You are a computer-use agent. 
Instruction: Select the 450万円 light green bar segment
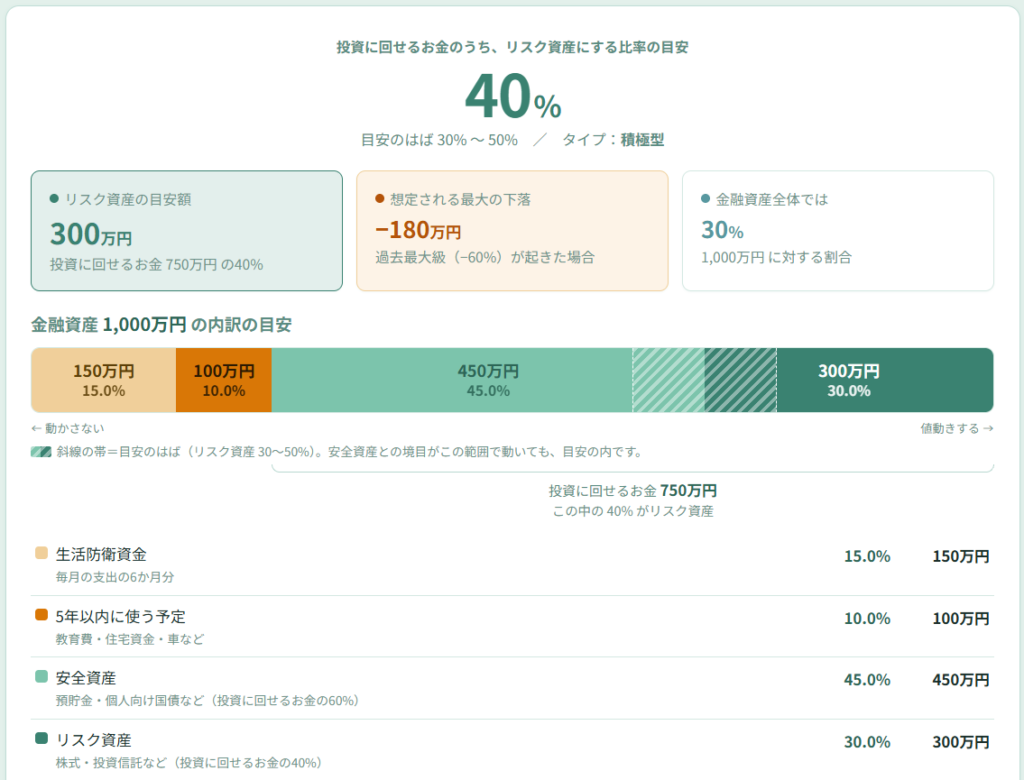coord(452,380)
